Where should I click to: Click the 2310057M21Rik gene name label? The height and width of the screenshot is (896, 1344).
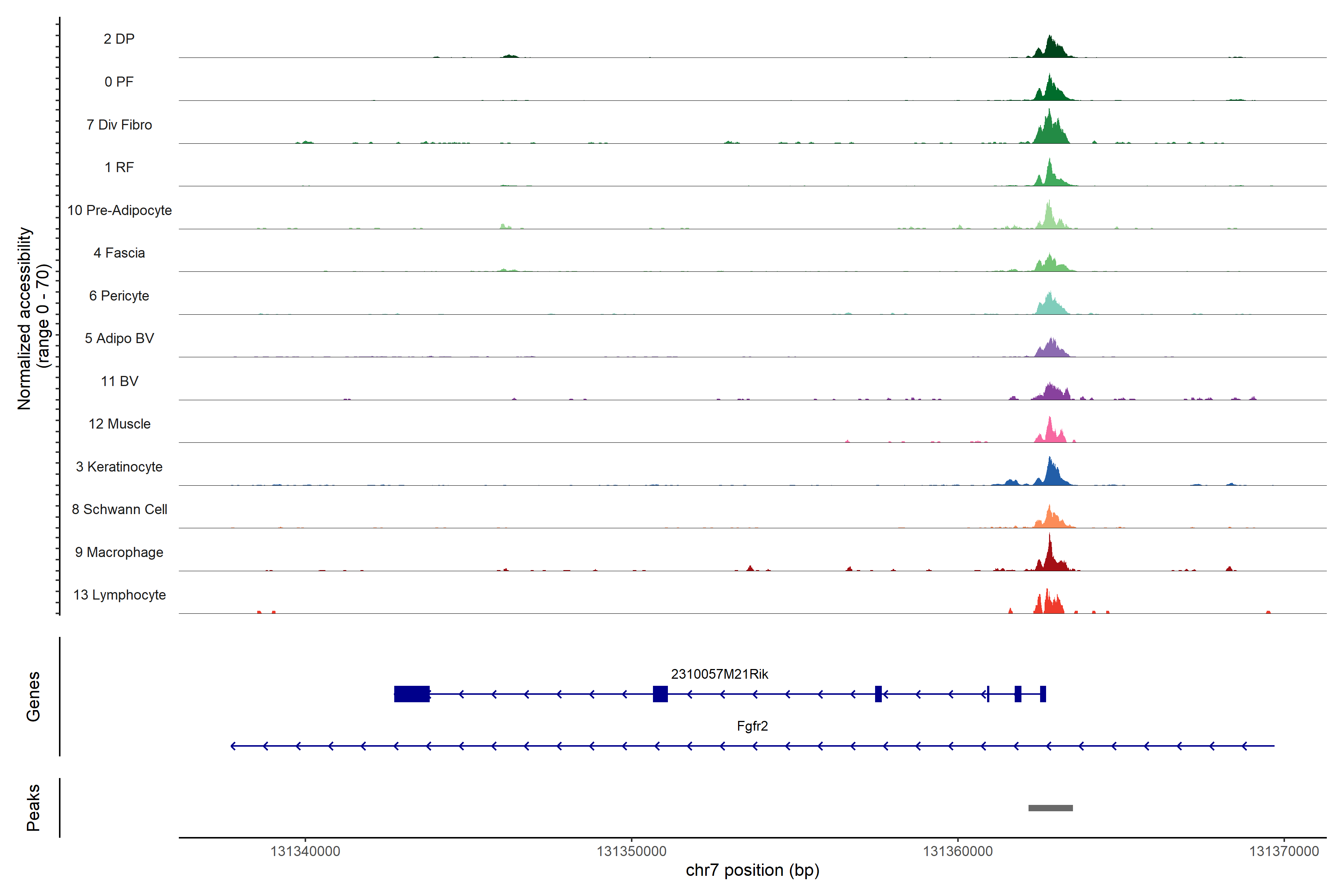[x=719, y=674]
